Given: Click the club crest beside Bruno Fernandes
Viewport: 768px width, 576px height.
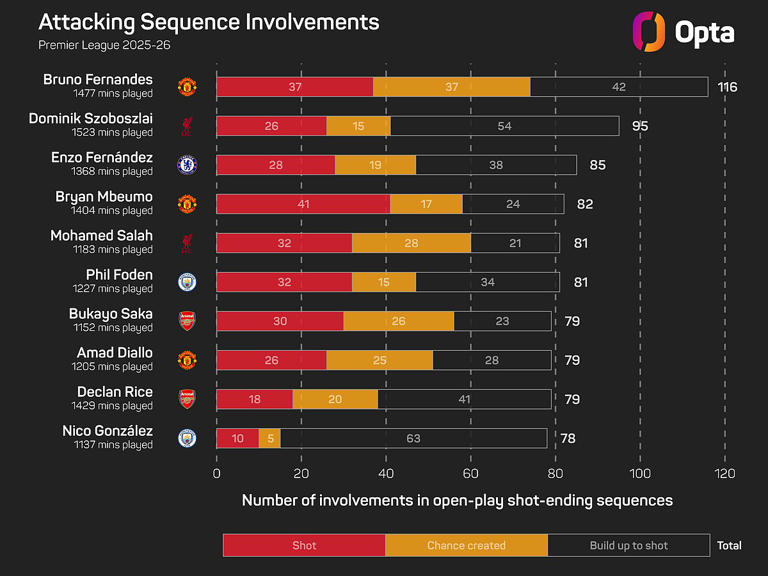Looking at the screenshot, I should pos(186,87).
